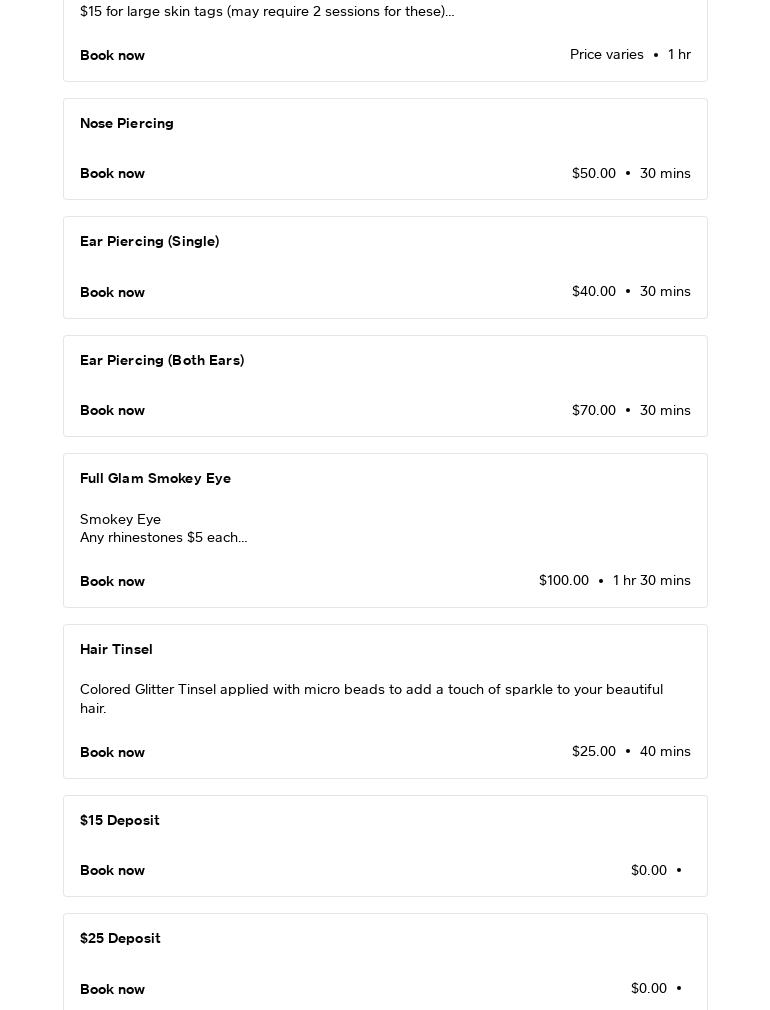The image size is (770, 1010).
Task: Open the Ear Piercing (Single) title
Action: [149, 242]
